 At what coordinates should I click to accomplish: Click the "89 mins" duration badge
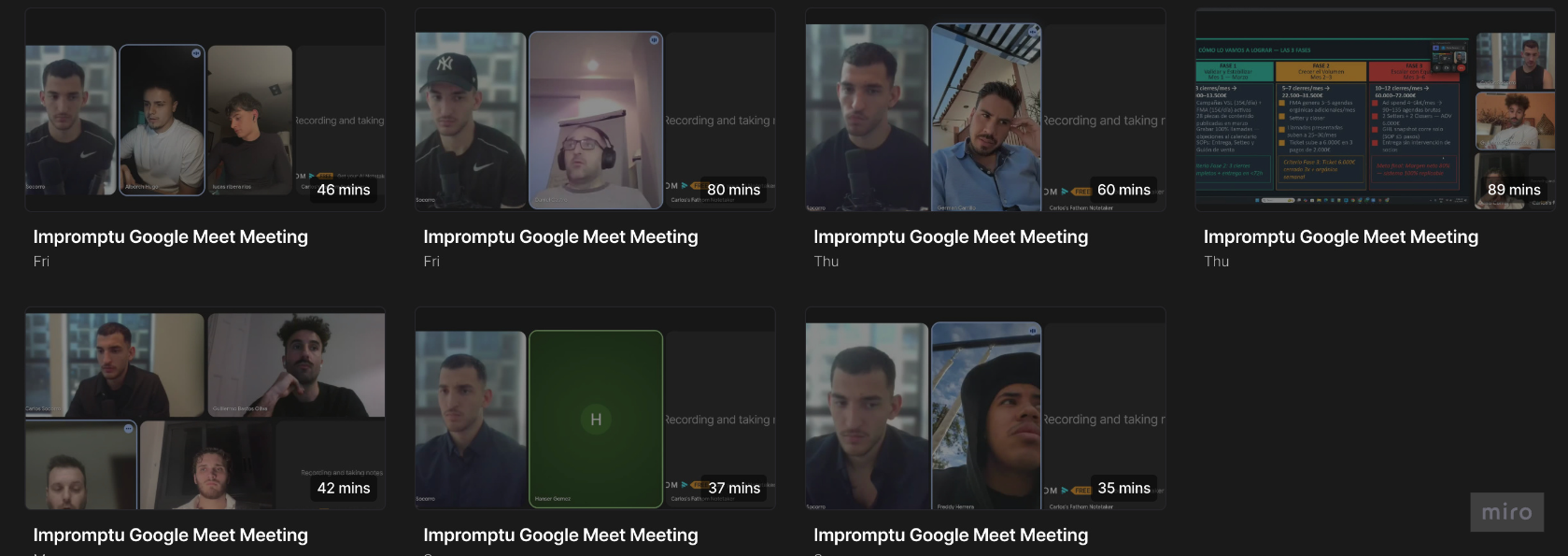(x=1514, y=190)
